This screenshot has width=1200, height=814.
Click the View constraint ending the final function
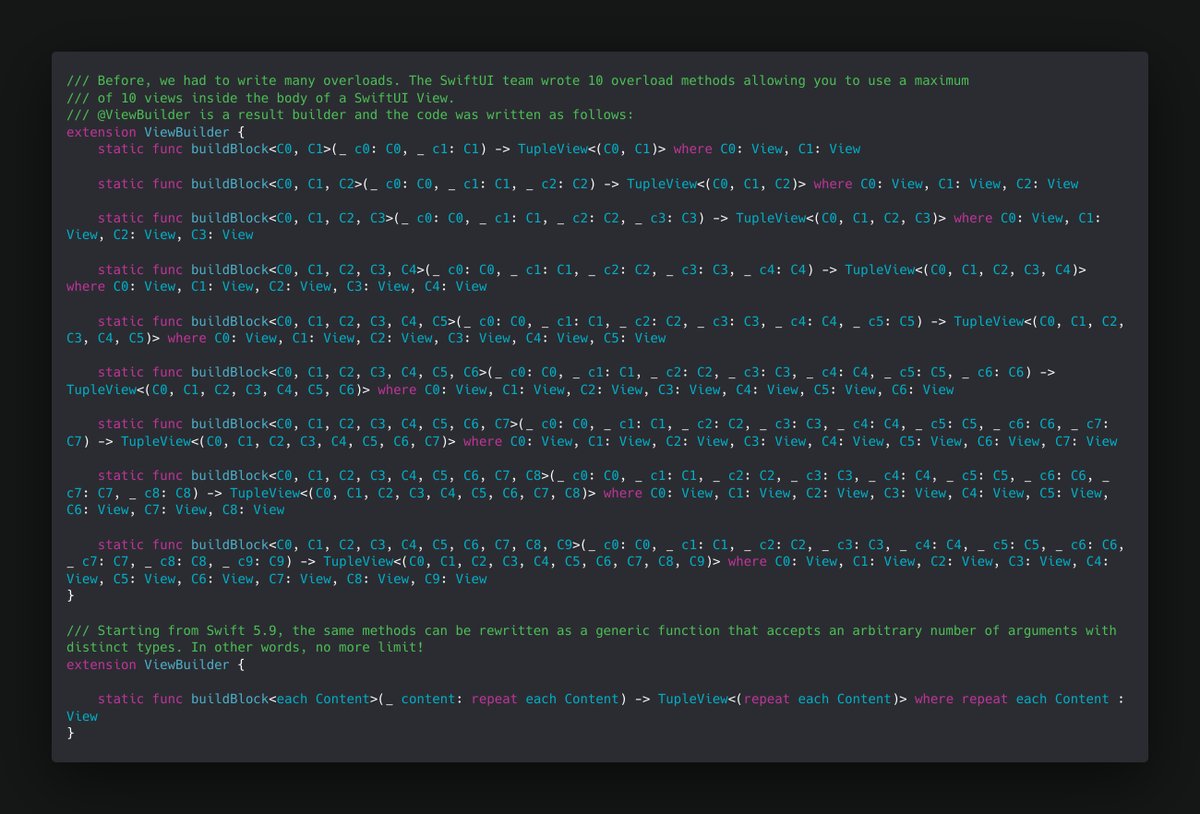tap(82, 715)
